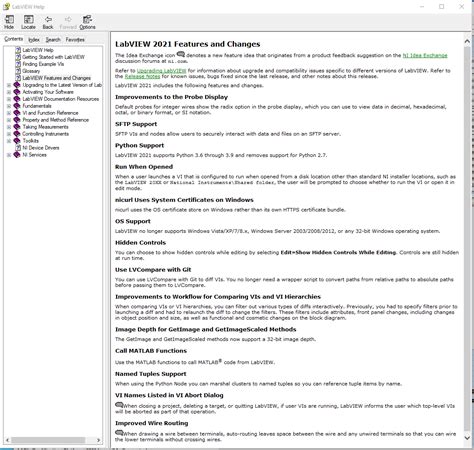Open the Upgrading LabVIEW link
Viewport: 474px width, 450px height.
[x=162, y=71]
